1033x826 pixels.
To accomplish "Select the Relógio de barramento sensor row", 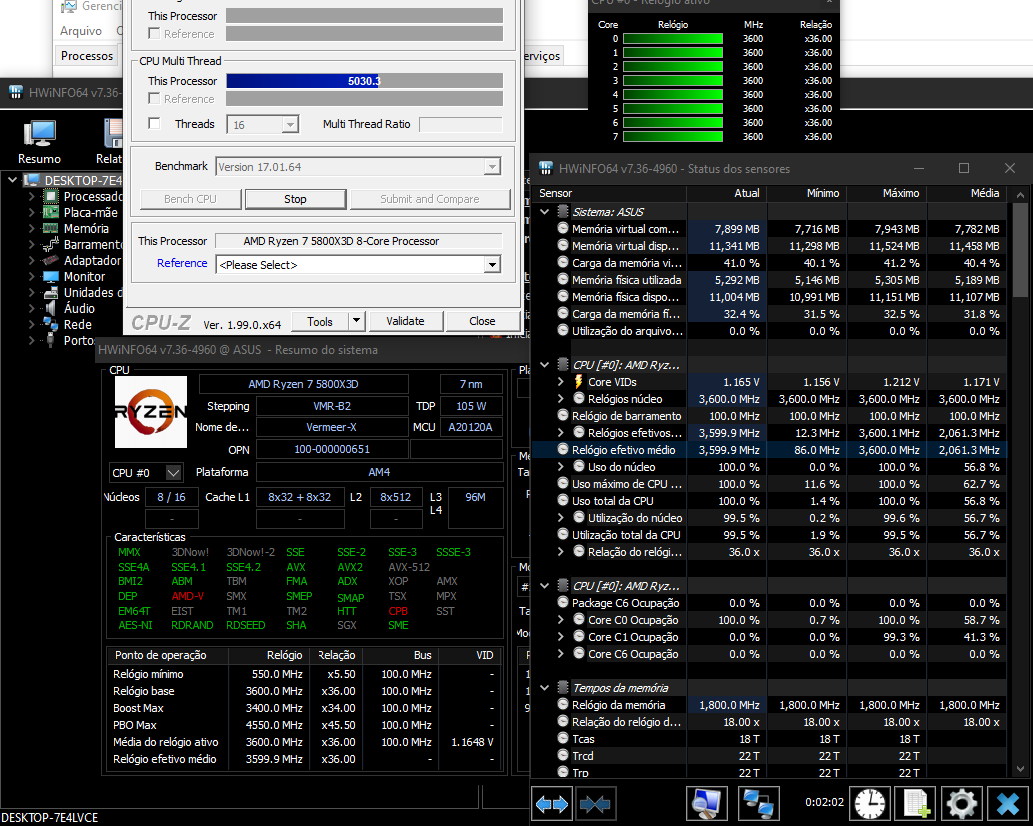I will [x=769, y=416].
